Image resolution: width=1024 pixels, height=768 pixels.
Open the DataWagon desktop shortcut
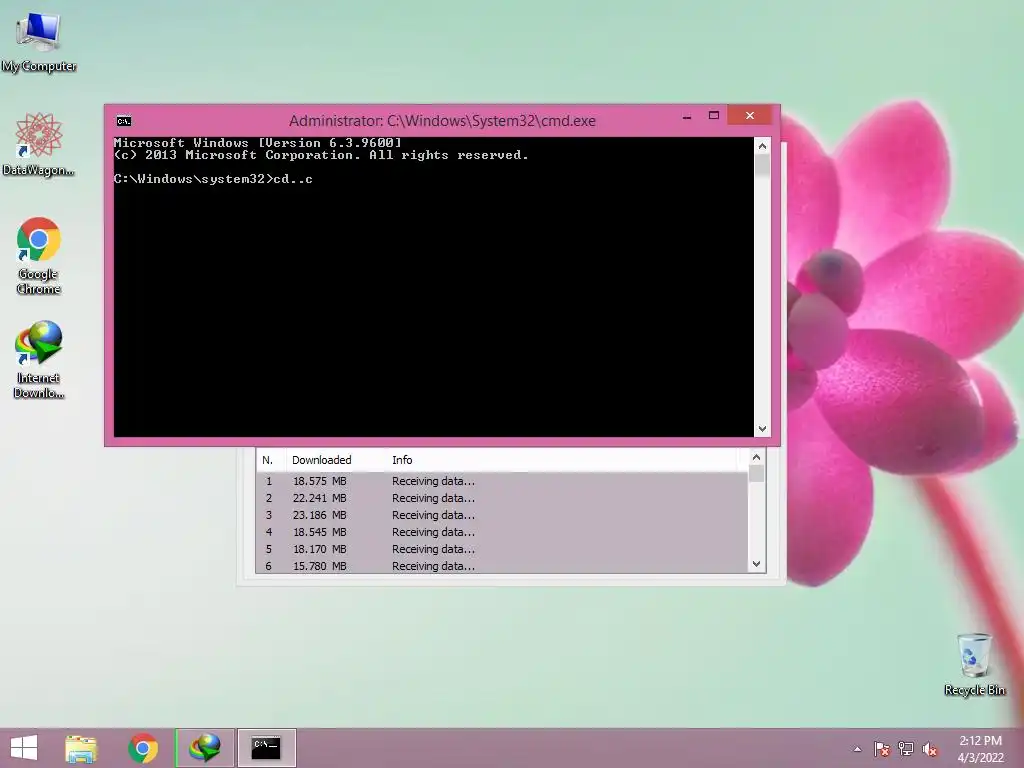tap(39, 145)
